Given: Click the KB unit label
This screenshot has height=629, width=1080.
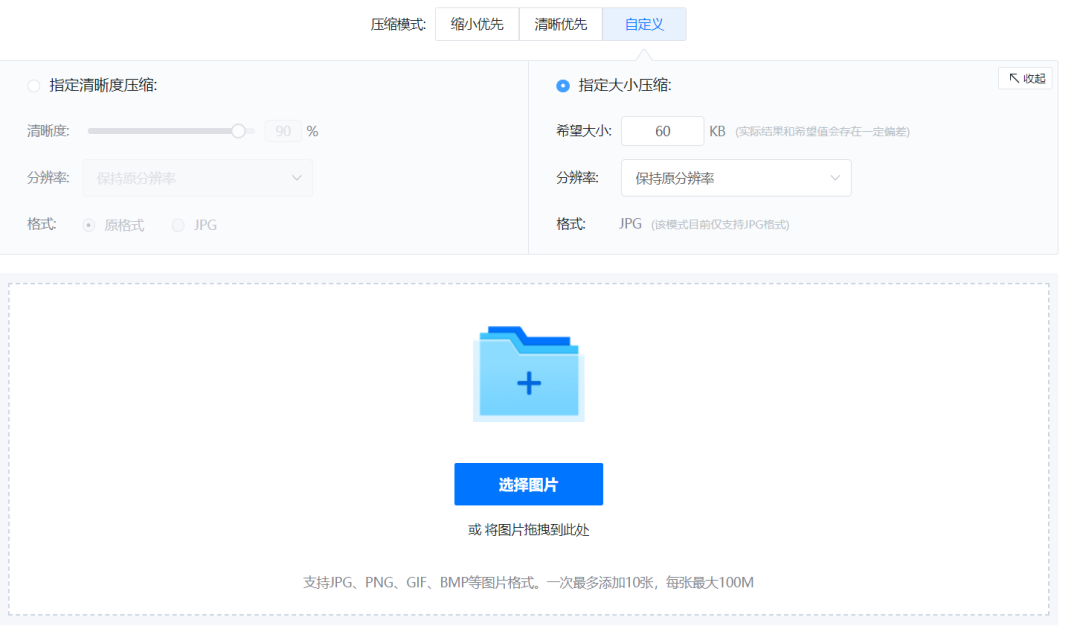Looking at the screenshot, I should coord(717,131).
